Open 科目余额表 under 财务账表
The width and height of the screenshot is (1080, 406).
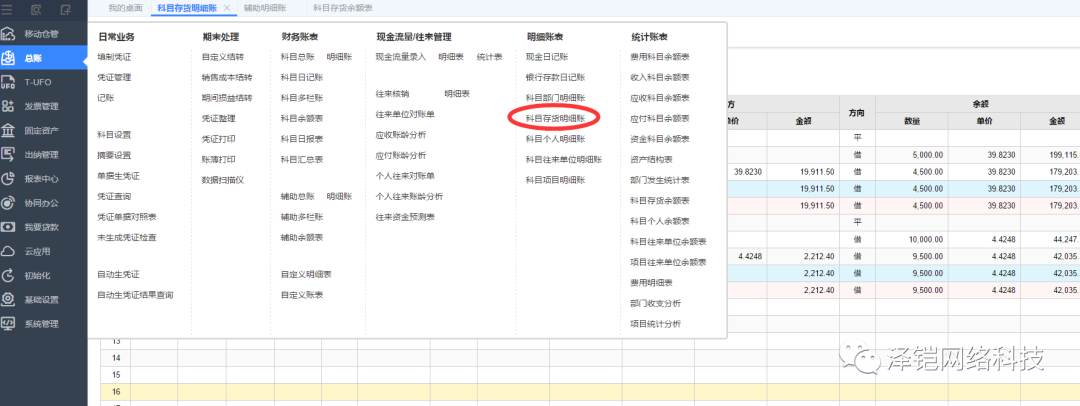(301, 118)
